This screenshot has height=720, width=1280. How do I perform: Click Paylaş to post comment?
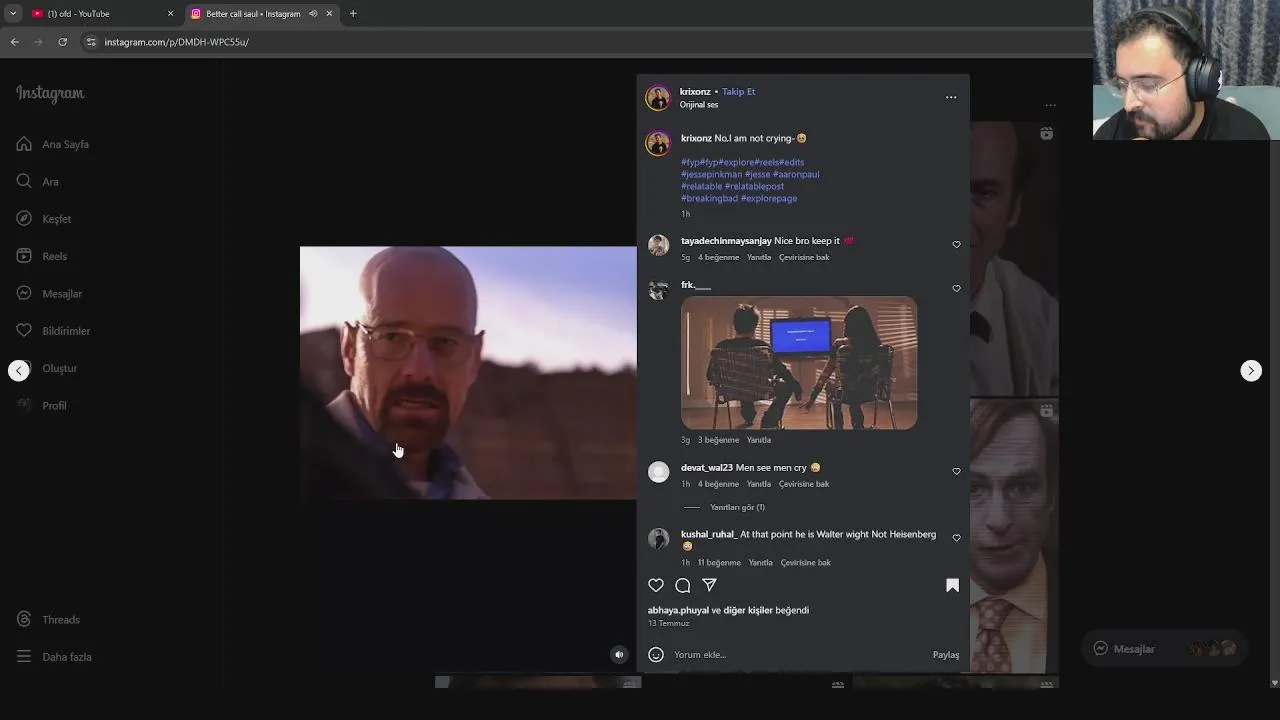[x=946, y=655]
